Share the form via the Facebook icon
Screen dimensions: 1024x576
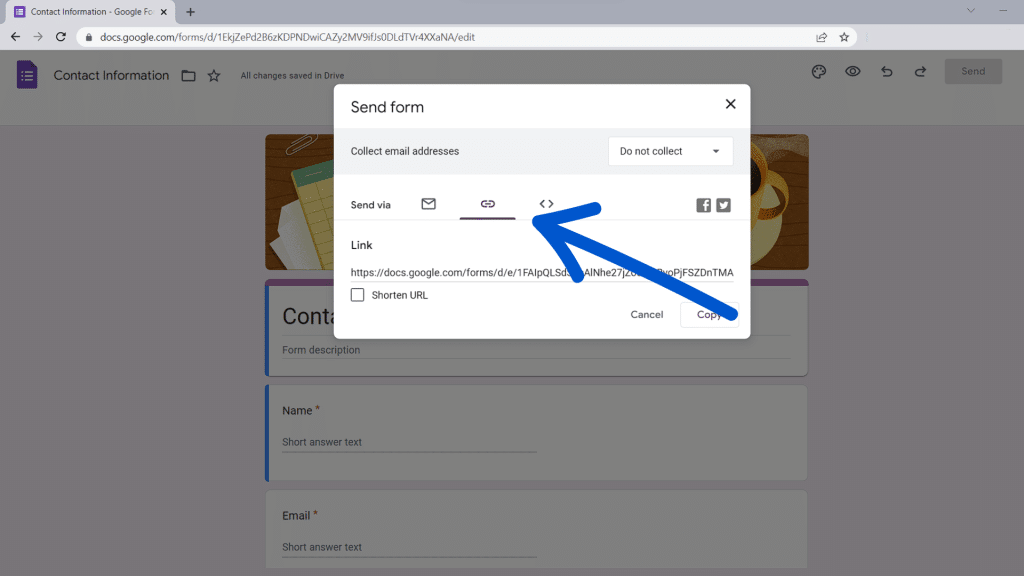point(703,204)
